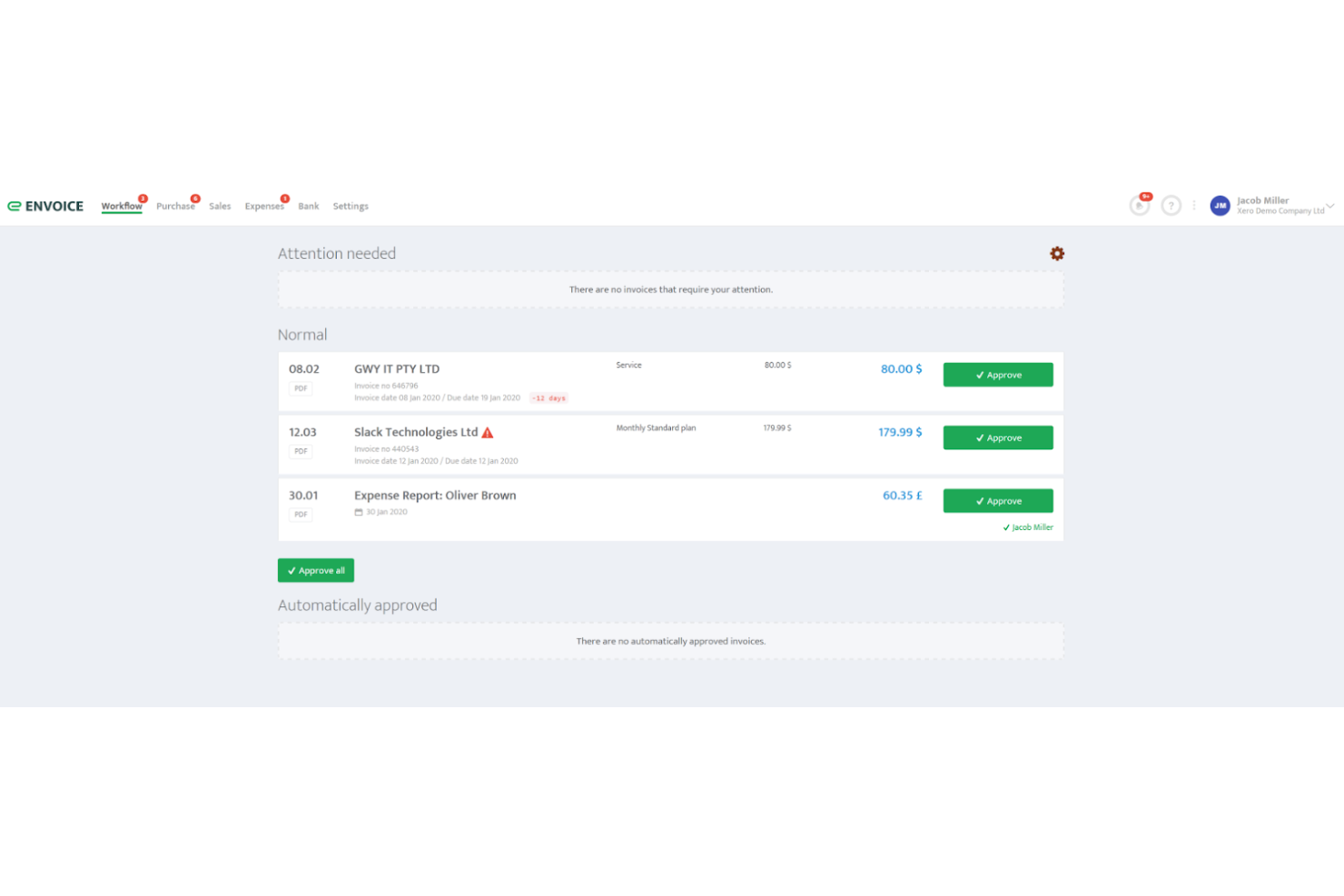Open the PDF for Oliver Brown's expense report
Screen dimensions: 1344x896
pos(300,514)
